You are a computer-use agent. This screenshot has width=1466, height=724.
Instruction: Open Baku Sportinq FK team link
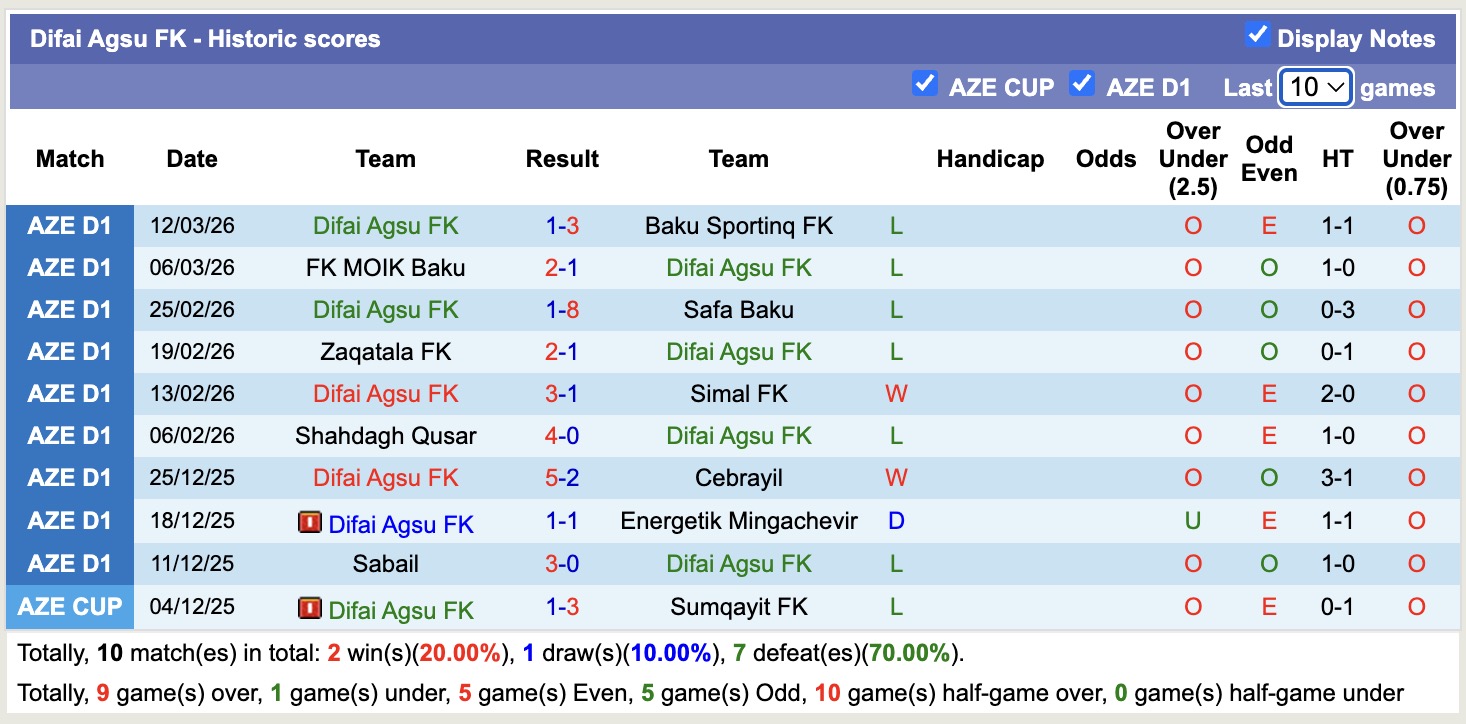(739, 226)
